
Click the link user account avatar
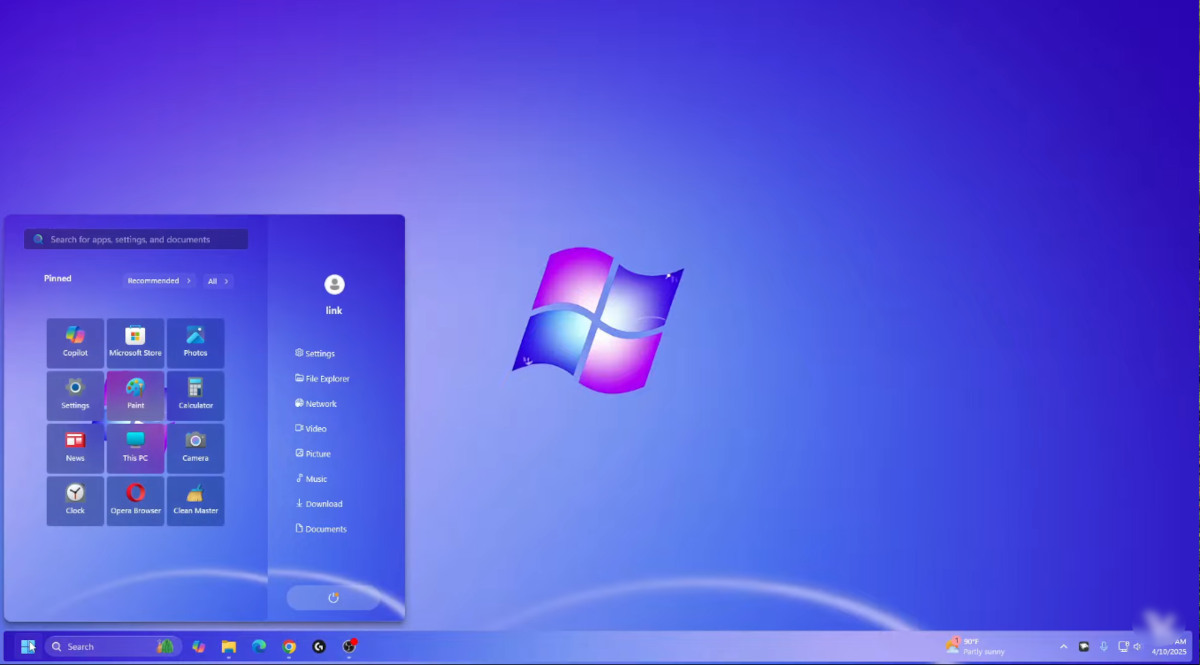[x=334, y=285]
